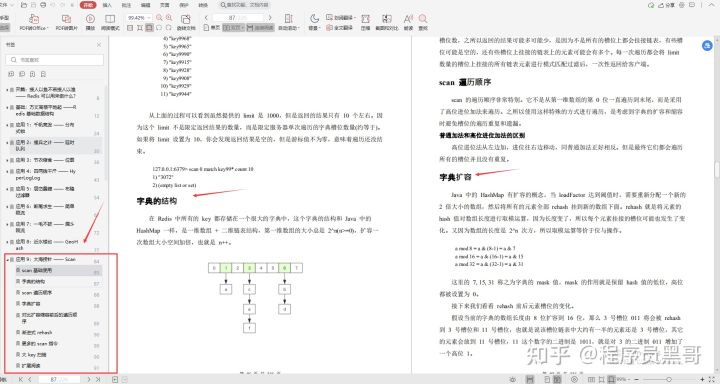
Task: Expand the 应用 8 GeoHash bookmark arrow
Action: 7,242
